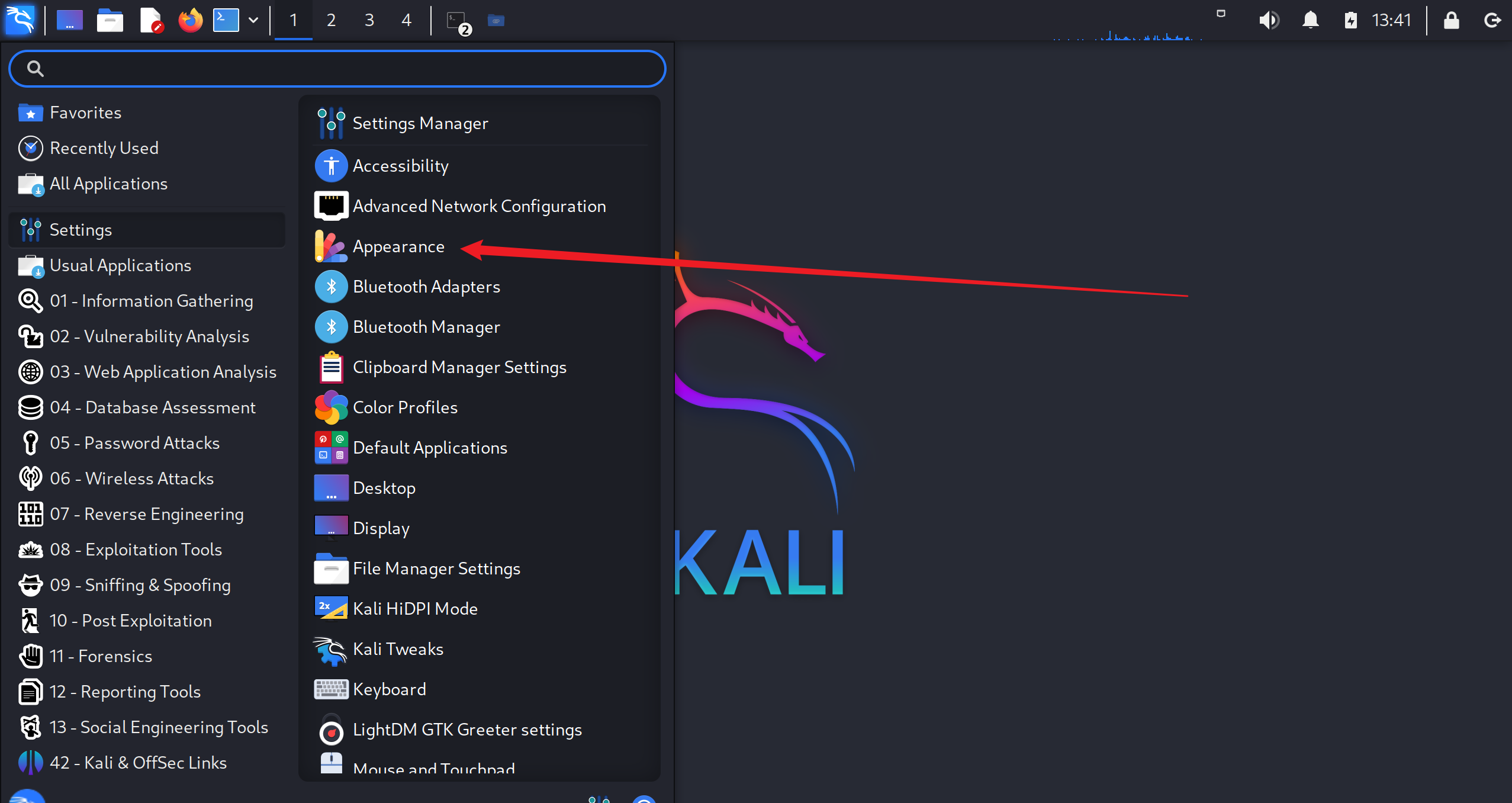Open 10 - Post Exploitation category
The width and height of the screenshot is (1512, 803).
(x=148, y=621)
